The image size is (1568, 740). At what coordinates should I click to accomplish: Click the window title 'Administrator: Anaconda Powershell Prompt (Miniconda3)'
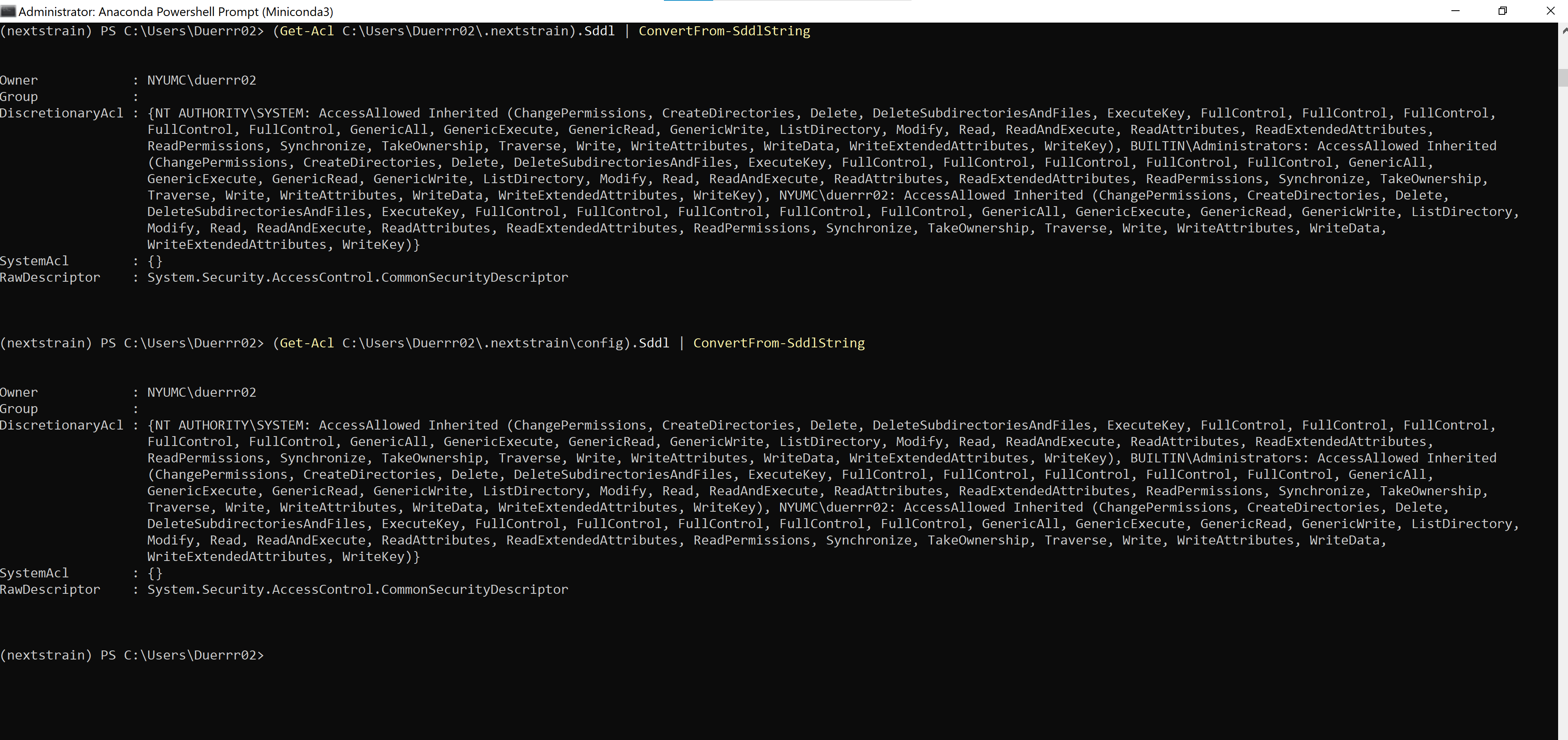click(x=176, y=11)
